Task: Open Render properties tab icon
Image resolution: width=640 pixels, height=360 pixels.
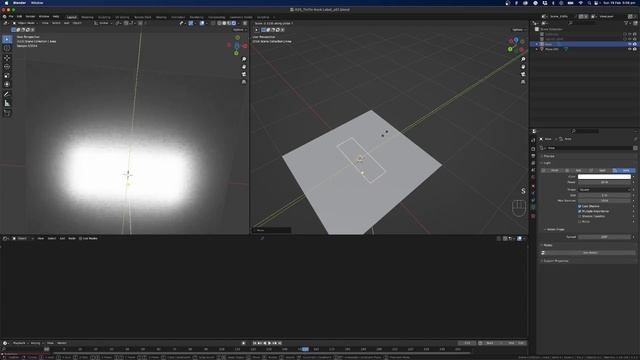Action: 533,149
